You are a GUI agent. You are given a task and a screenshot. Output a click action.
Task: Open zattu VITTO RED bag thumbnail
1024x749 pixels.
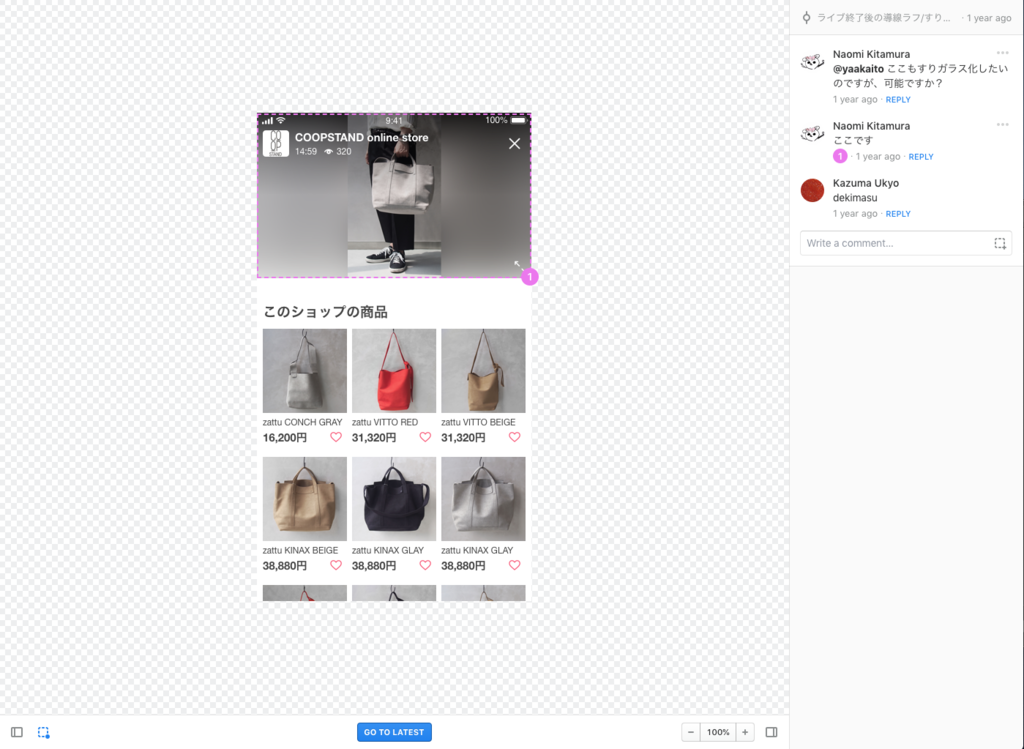pos(394,370)
